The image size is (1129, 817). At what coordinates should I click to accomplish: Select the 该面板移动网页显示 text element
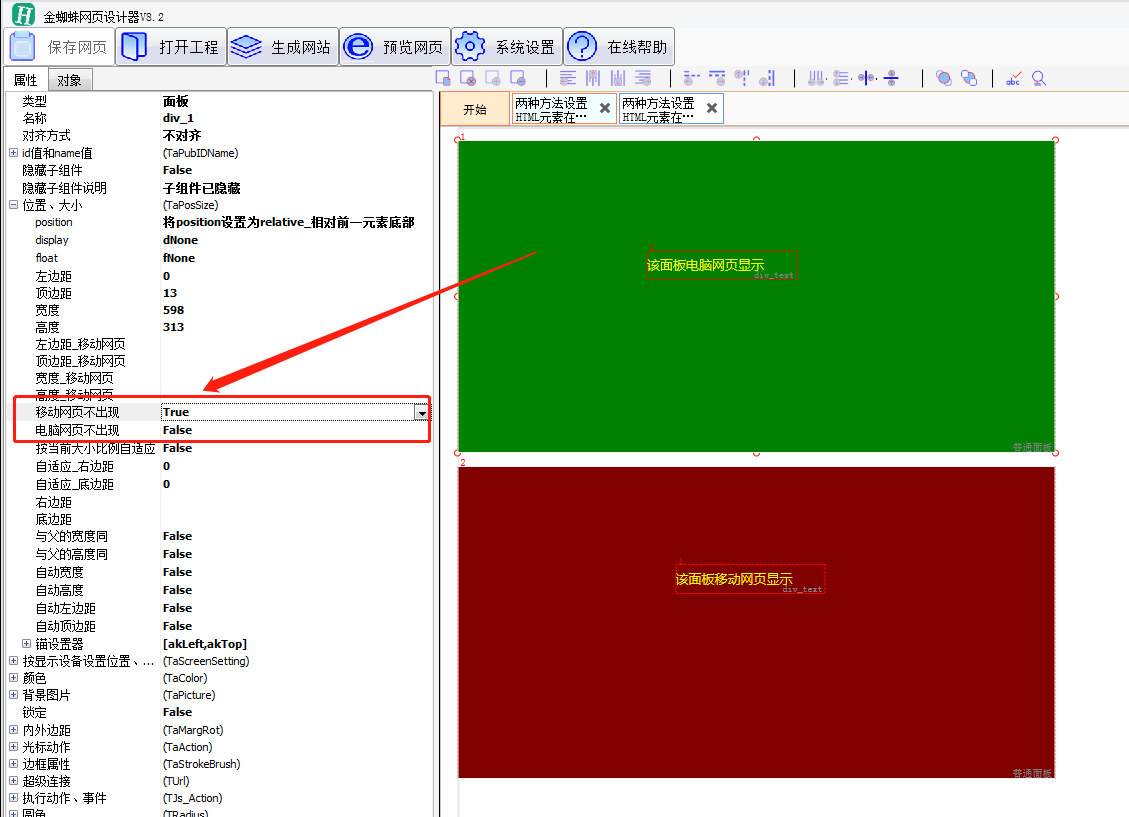coord(750,579)
